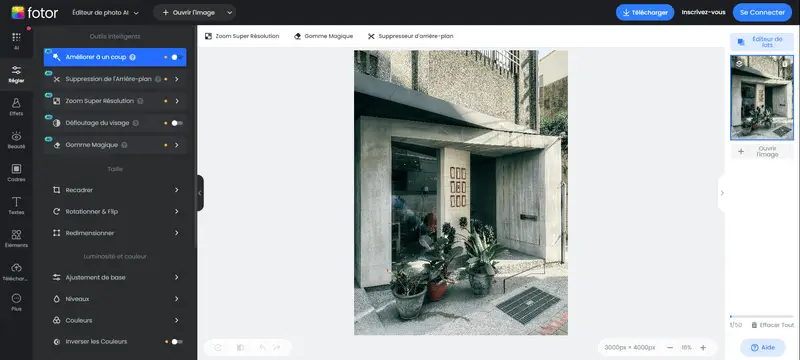Click the 16% zoom level value
800x360 pixels.
[x=686, y=348]
